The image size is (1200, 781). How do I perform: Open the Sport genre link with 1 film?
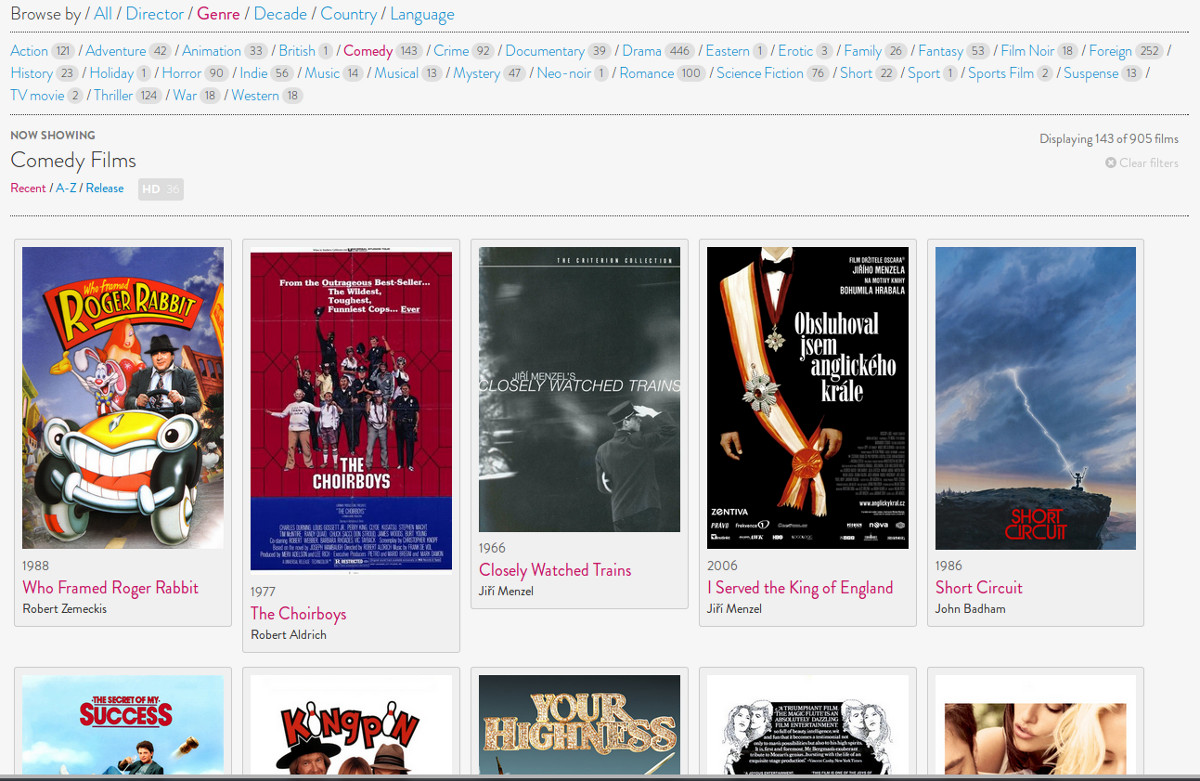pyautogui.click(x=924, y=73)
